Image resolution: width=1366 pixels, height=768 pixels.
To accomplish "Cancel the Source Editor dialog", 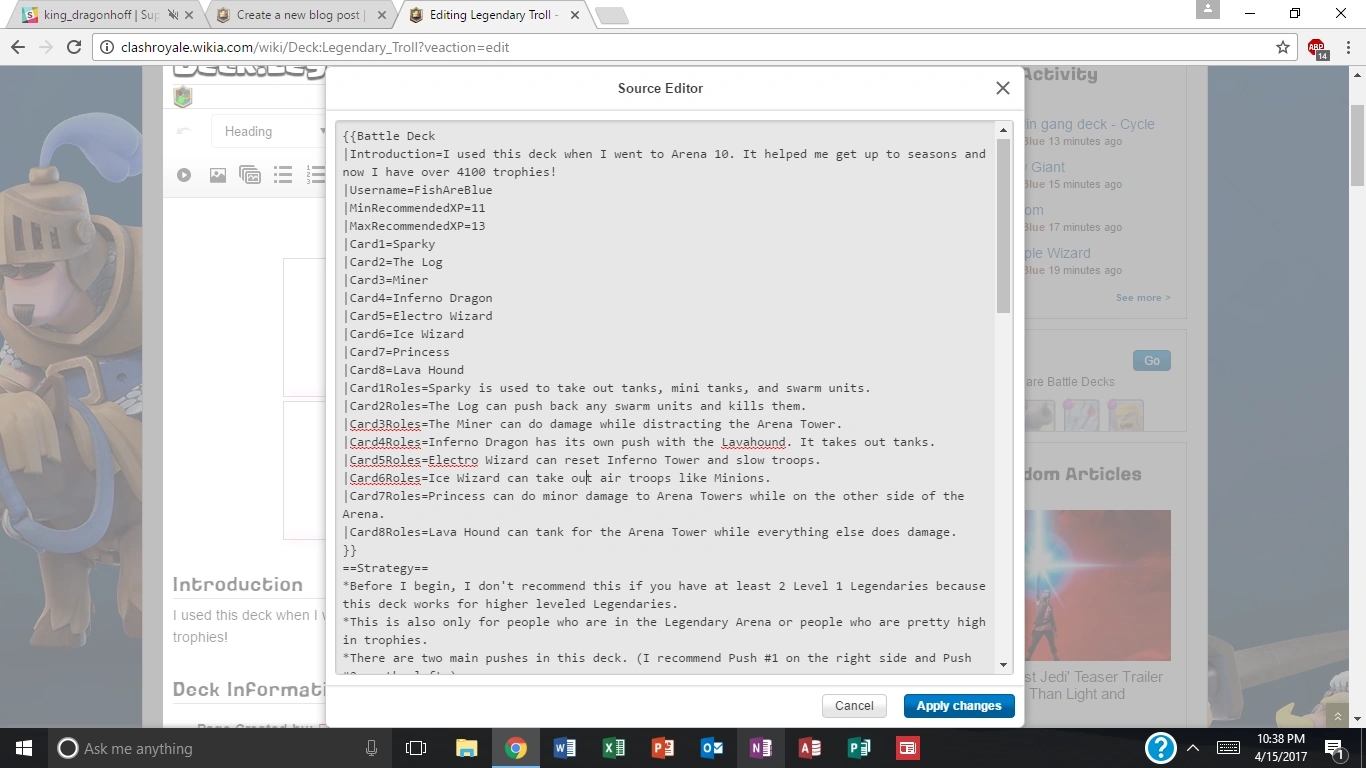I will point(854,706).
